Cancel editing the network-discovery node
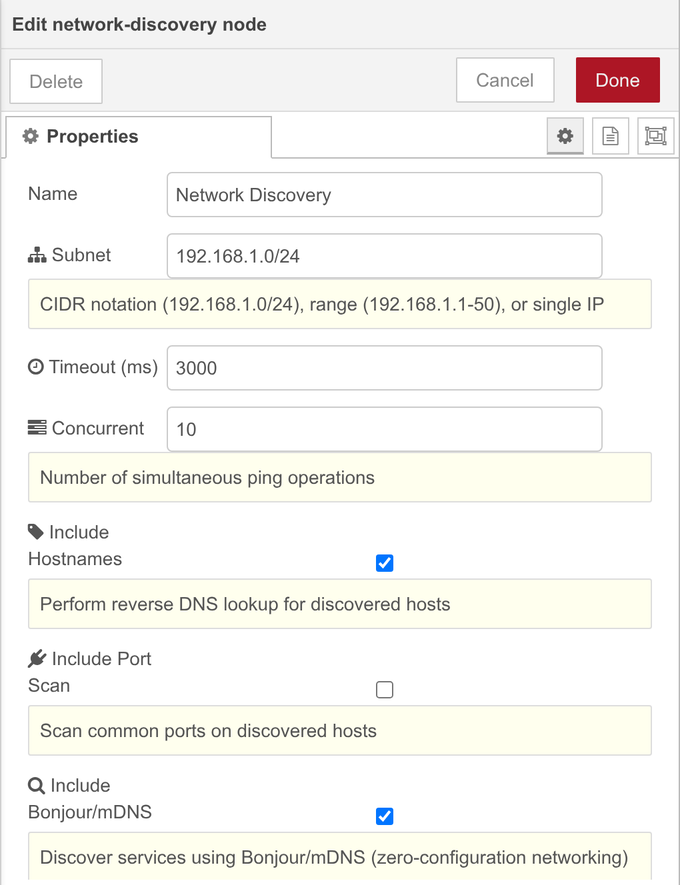680x885 pixels. [x=505, y=80]
